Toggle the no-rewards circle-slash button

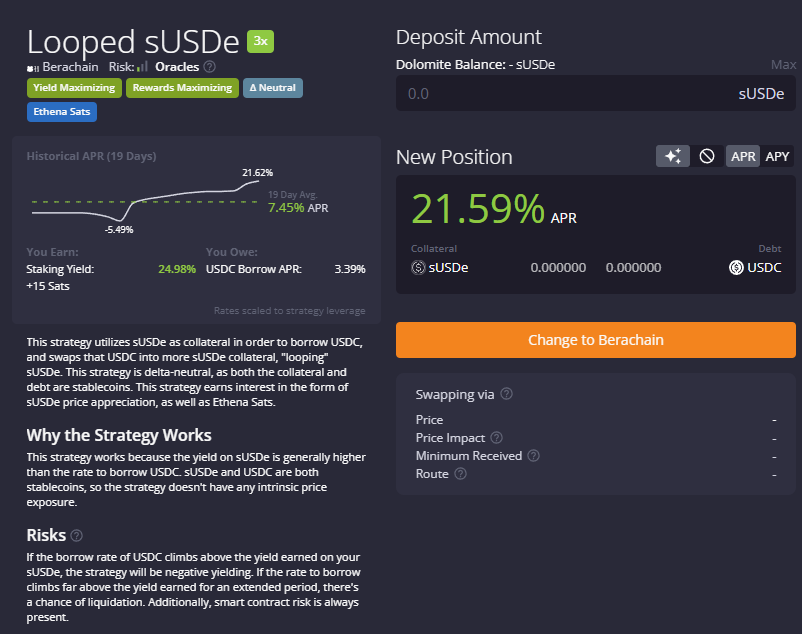[x=707, y=156]
